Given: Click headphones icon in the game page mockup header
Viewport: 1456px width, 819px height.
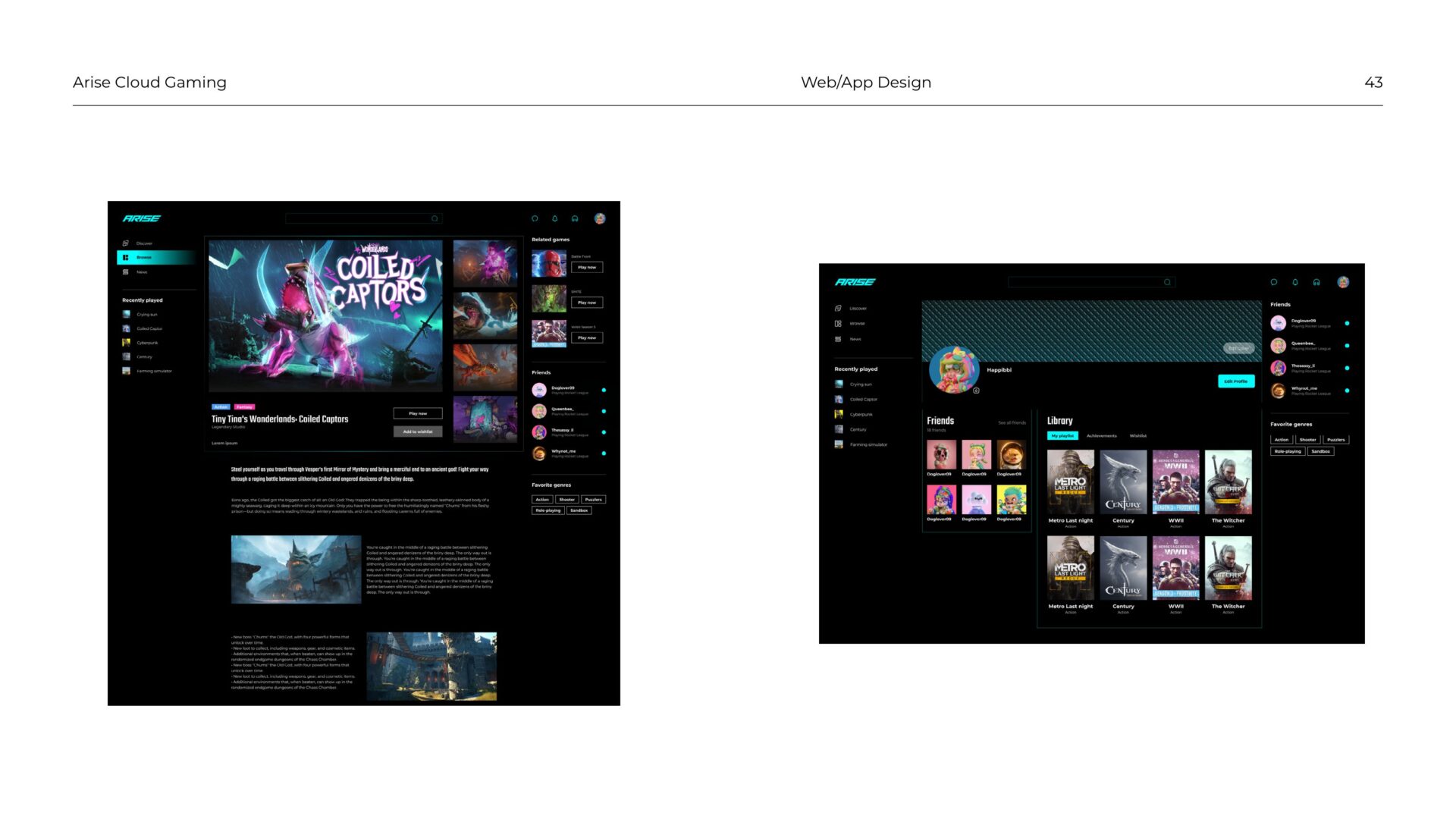Looking at the screenshot, I should click(575, 218).
